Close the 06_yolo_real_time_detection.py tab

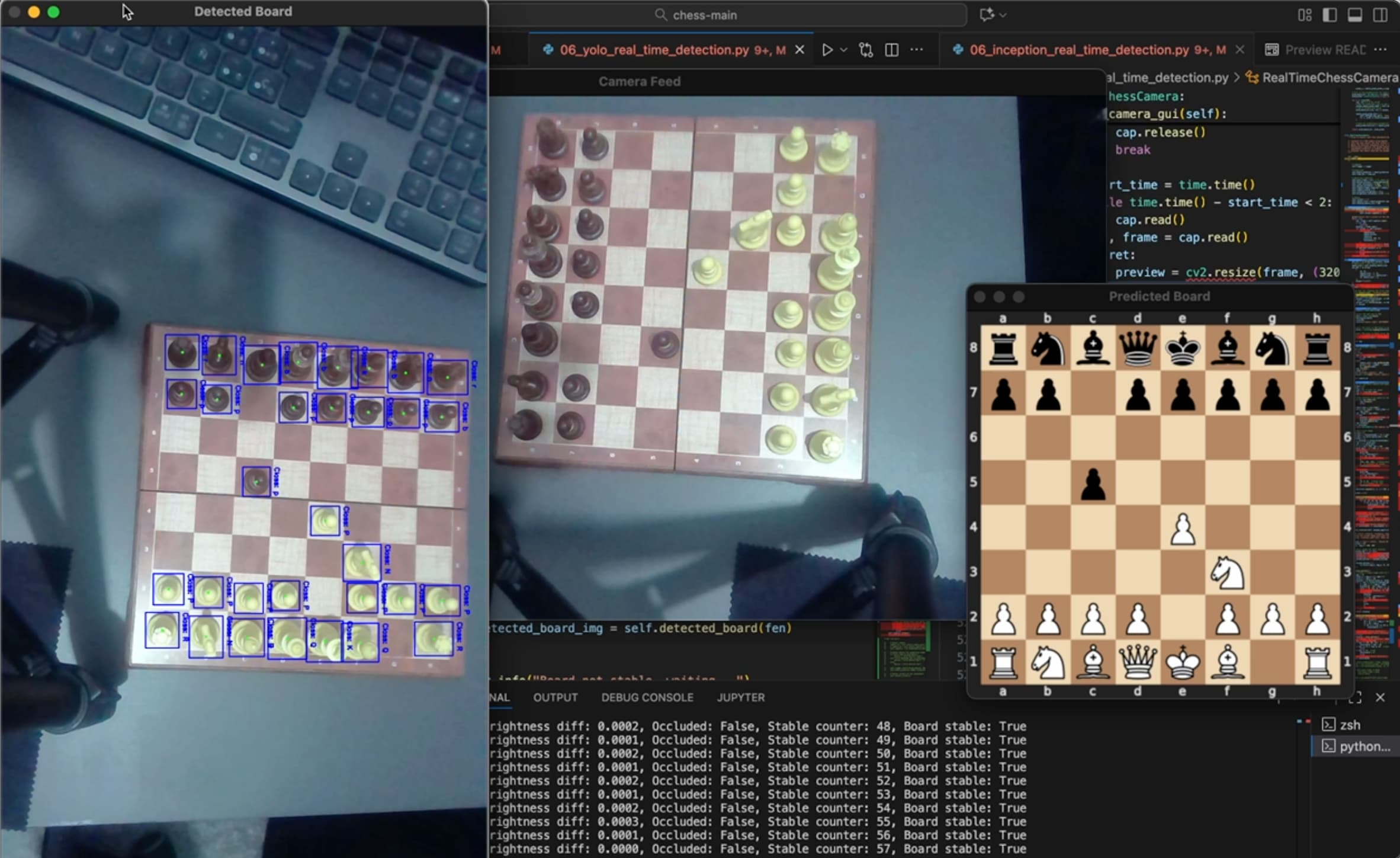tap(799, 50)
